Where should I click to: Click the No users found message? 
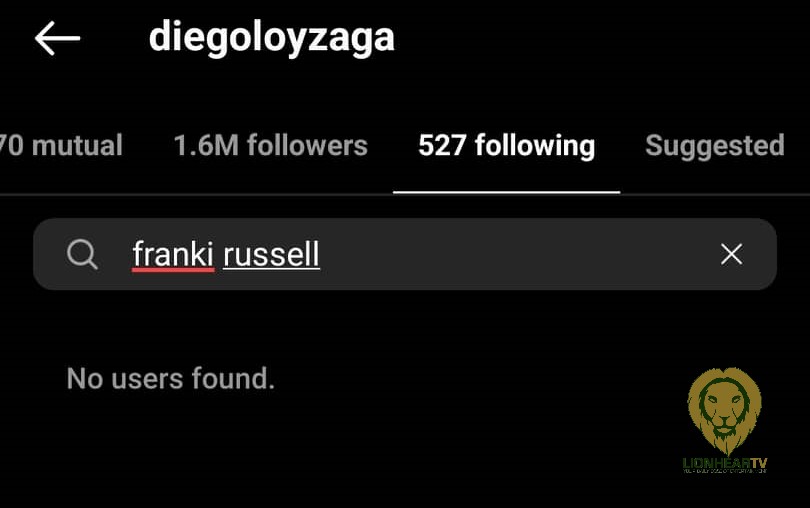(170, 378)
